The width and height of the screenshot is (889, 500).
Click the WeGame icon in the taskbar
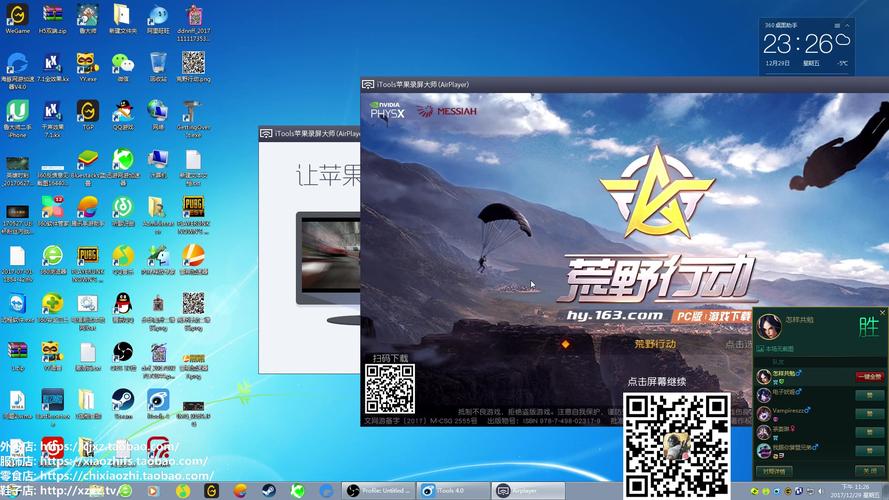coord(211,490)
